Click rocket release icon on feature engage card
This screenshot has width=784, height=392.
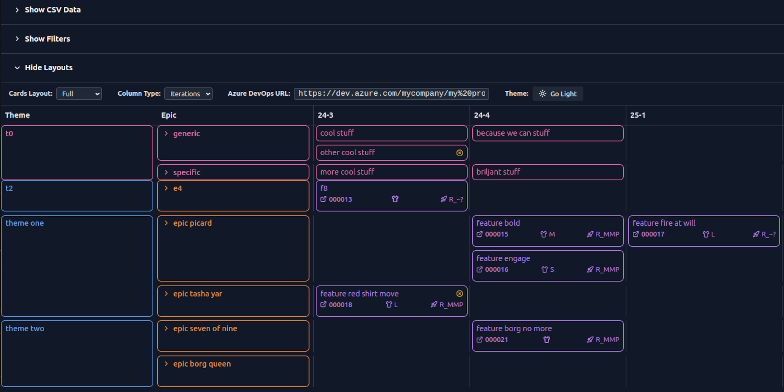(590, 270)
